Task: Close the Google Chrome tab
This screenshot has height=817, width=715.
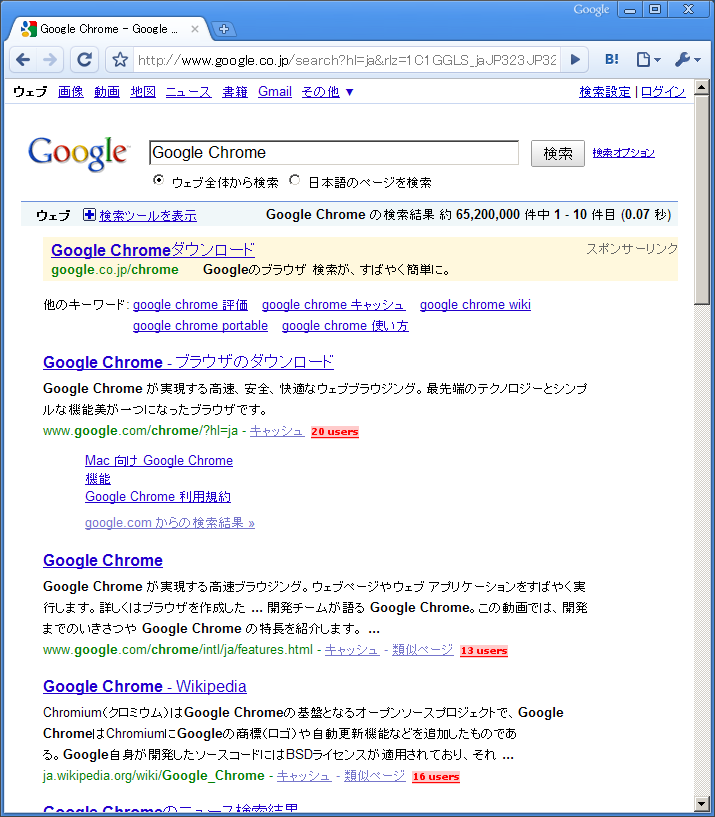Action: 194,29
